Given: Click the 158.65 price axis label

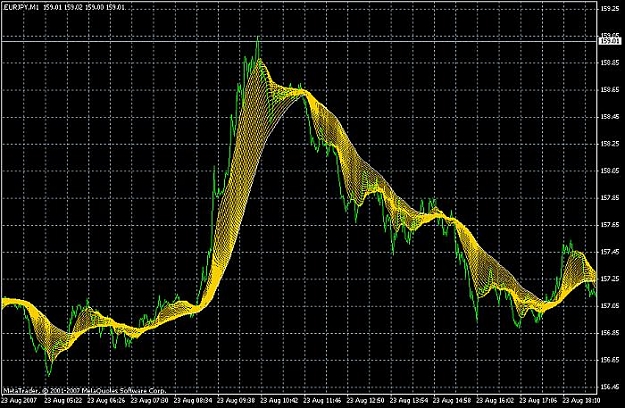Looking at the screenshot, I should click(x=610, y=90).
